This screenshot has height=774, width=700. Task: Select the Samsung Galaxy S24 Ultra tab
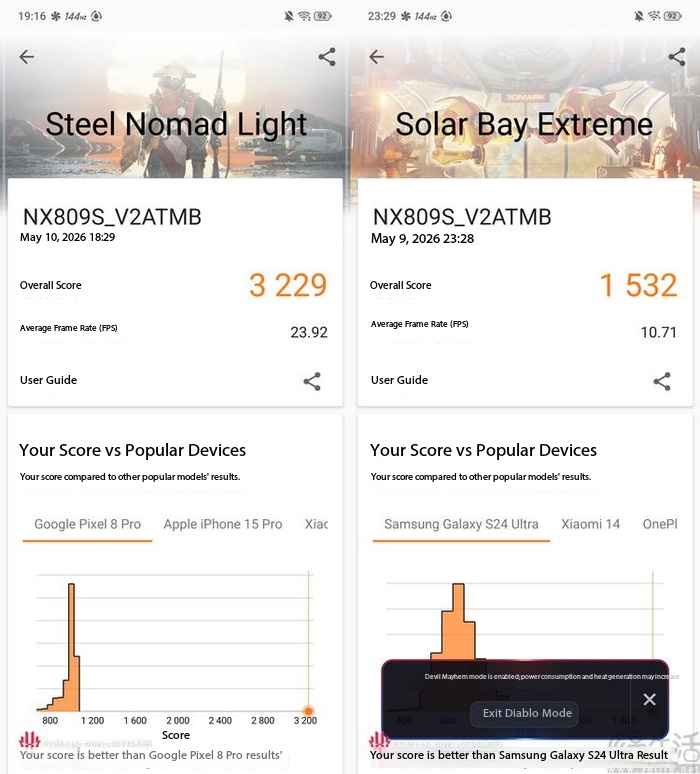pyautogui.click(x=461, y=524)
